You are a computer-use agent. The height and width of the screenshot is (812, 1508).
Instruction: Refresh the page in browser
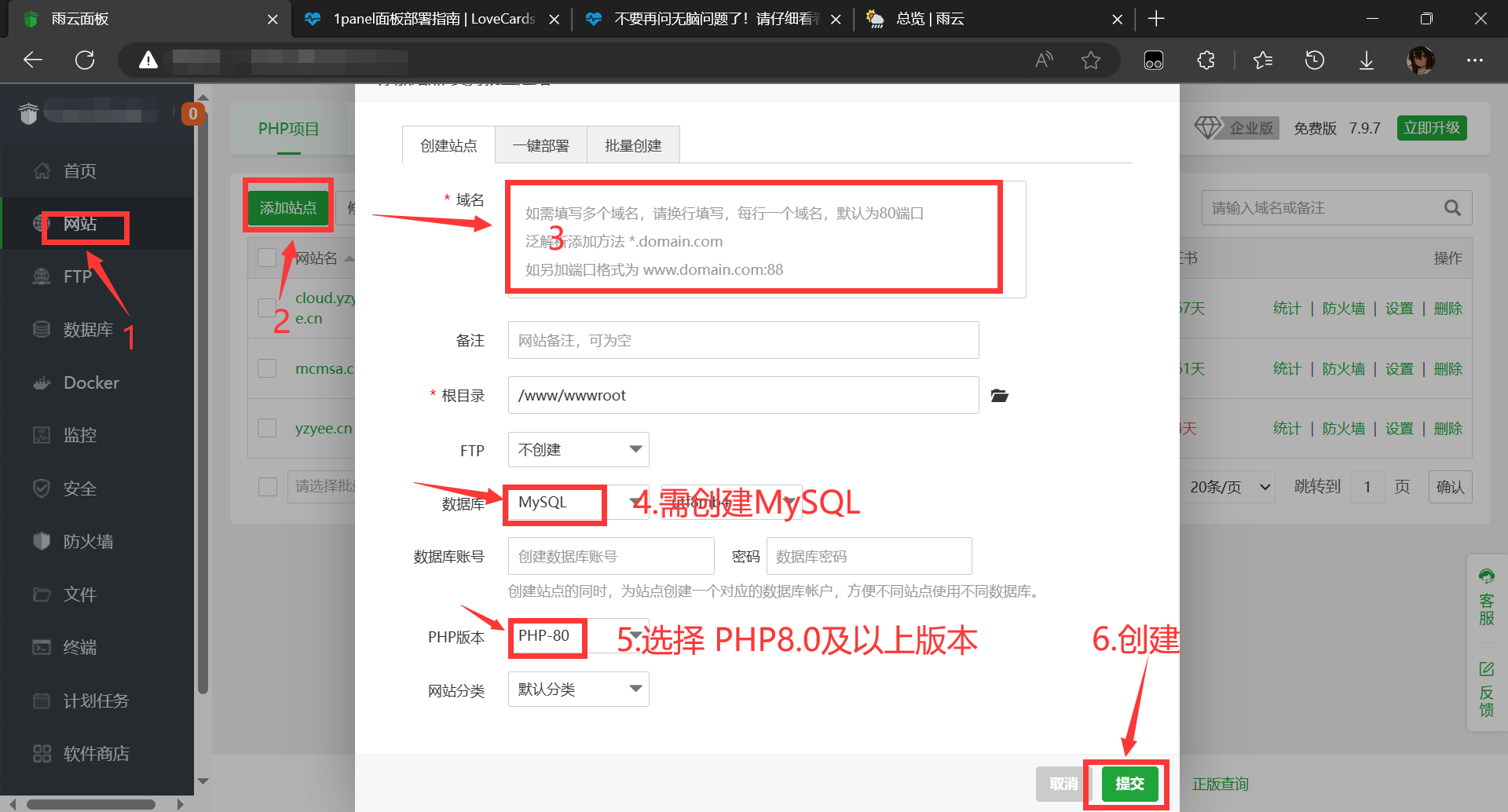[85, 60]
